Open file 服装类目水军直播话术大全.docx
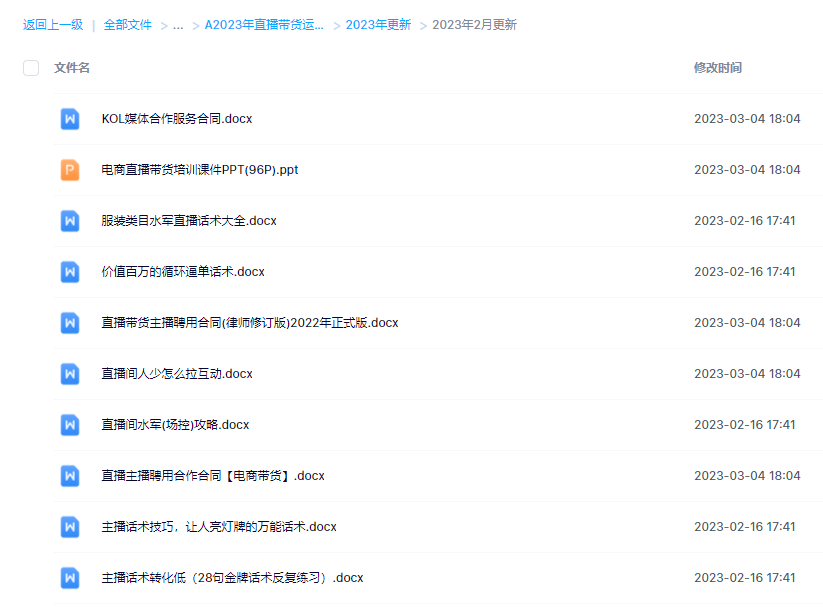 coord(189,221)
